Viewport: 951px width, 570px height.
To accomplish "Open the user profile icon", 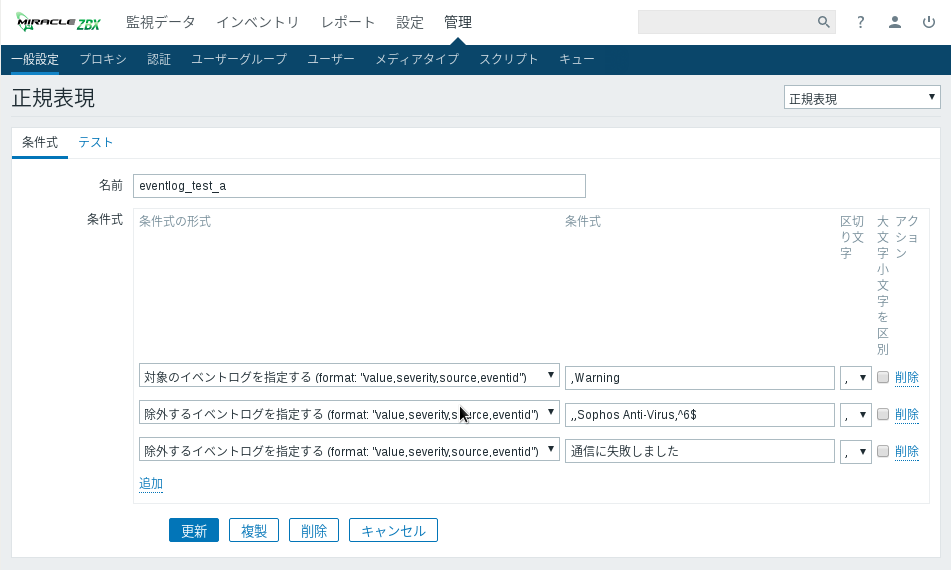I will click(895, 22).
